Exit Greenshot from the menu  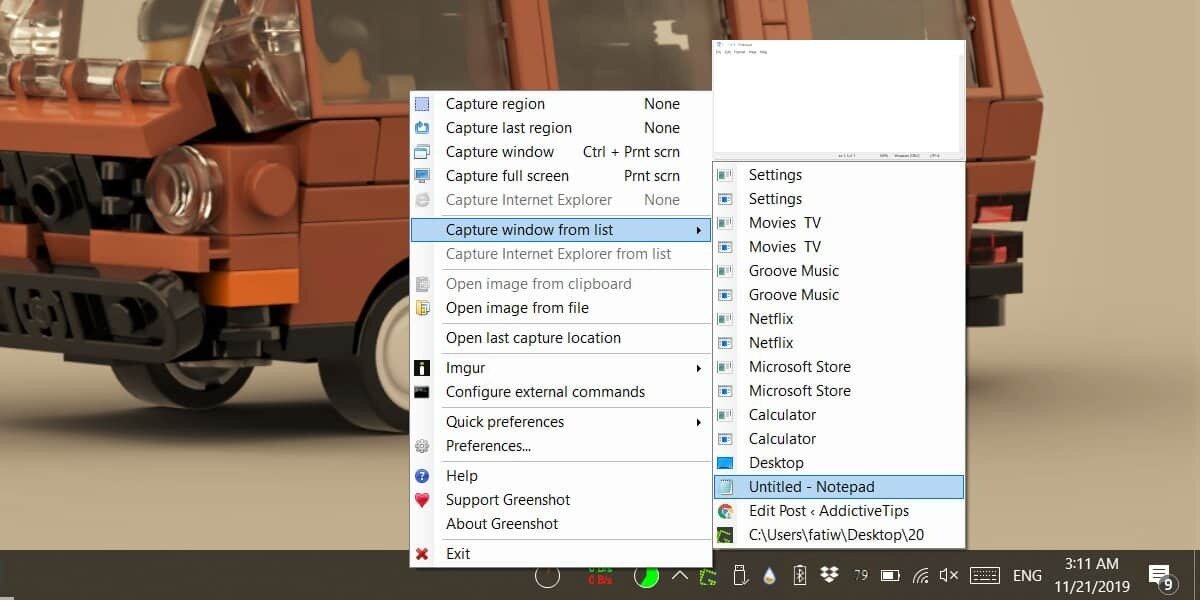[458, 554]
